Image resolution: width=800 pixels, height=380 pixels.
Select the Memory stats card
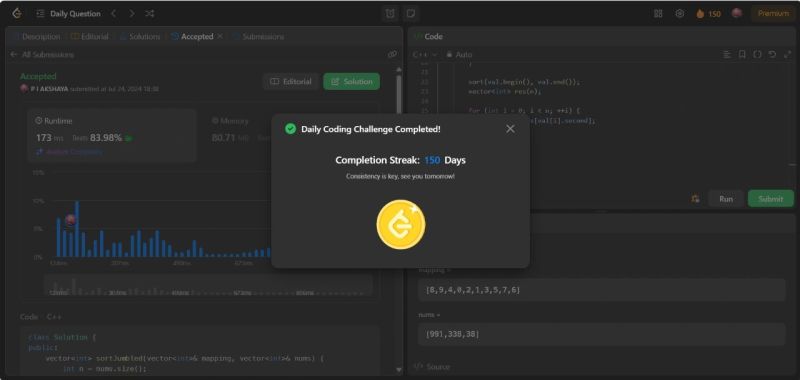tap(238, 135)
